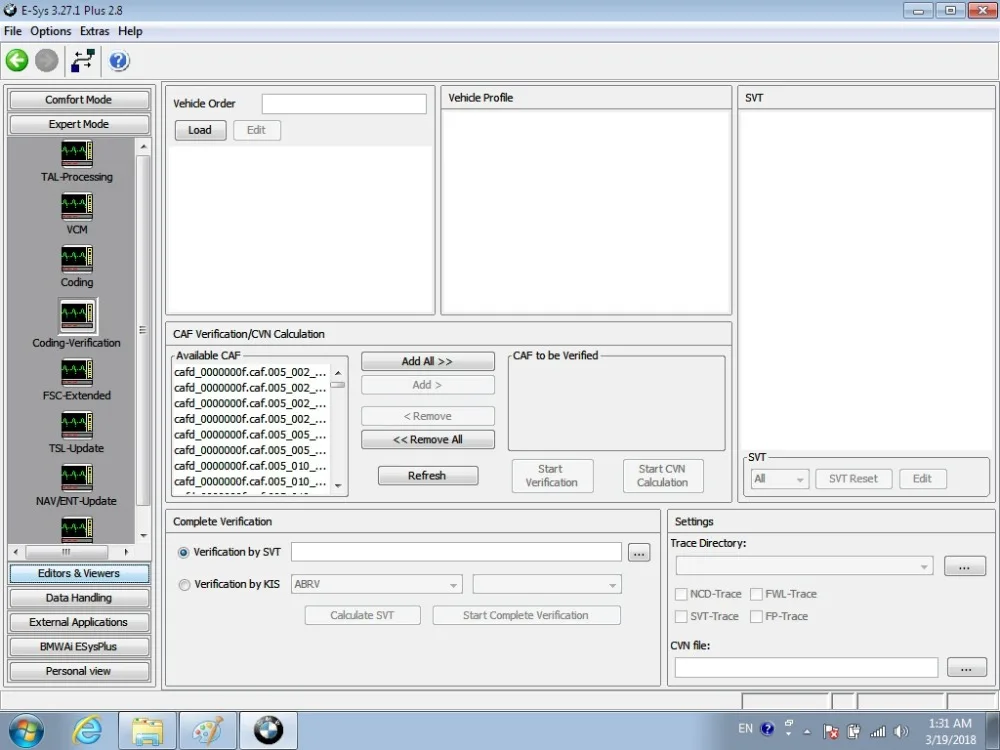This screenshot has height=750, width=1000.
Task: Open the ABRV dropdown
Action: click(x=376, y=584)
